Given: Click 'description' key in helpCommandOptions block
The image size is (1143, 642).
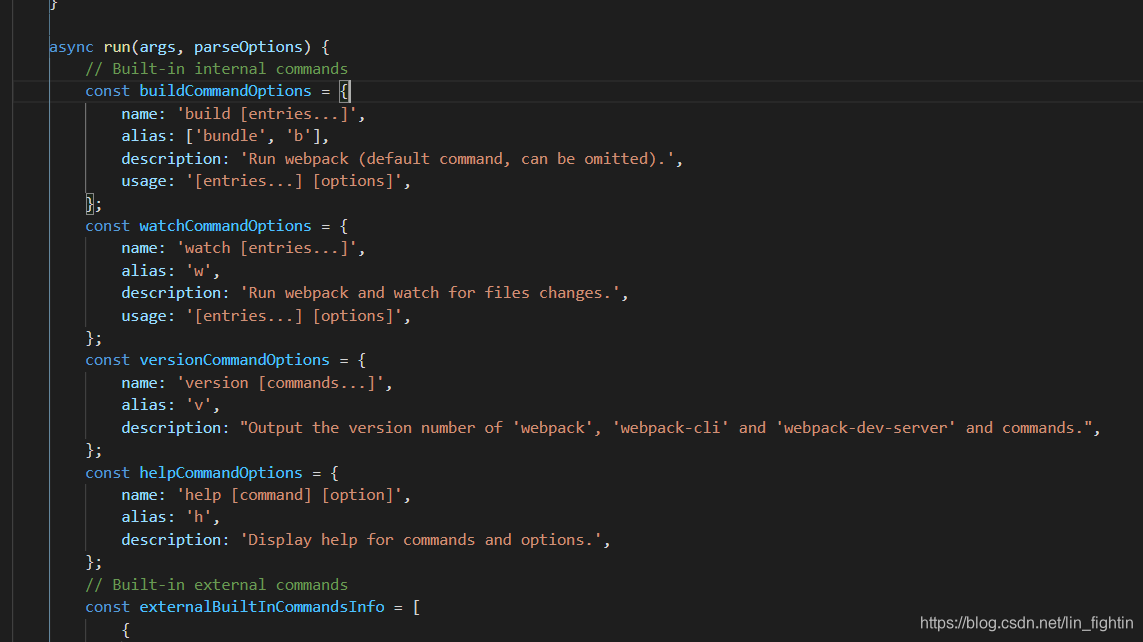Looking at the screenshot, I should [171, 540].
